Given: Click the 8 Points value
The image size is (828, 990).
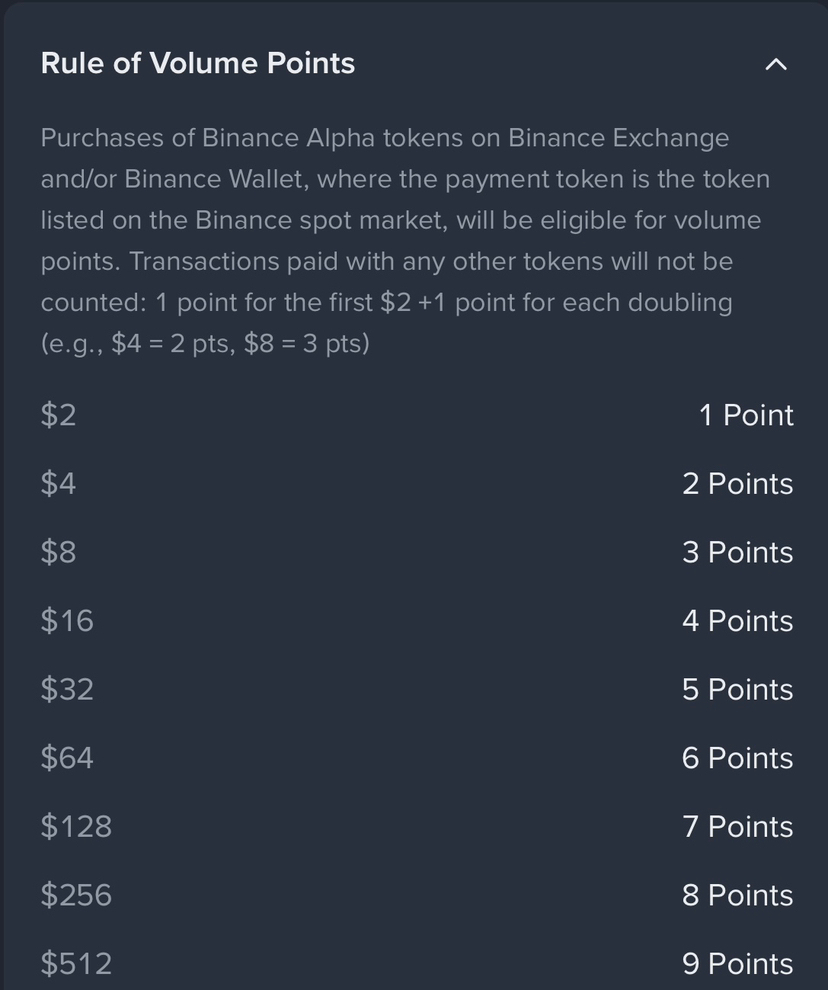Looking at the screenshot, I should click(737, 895).
